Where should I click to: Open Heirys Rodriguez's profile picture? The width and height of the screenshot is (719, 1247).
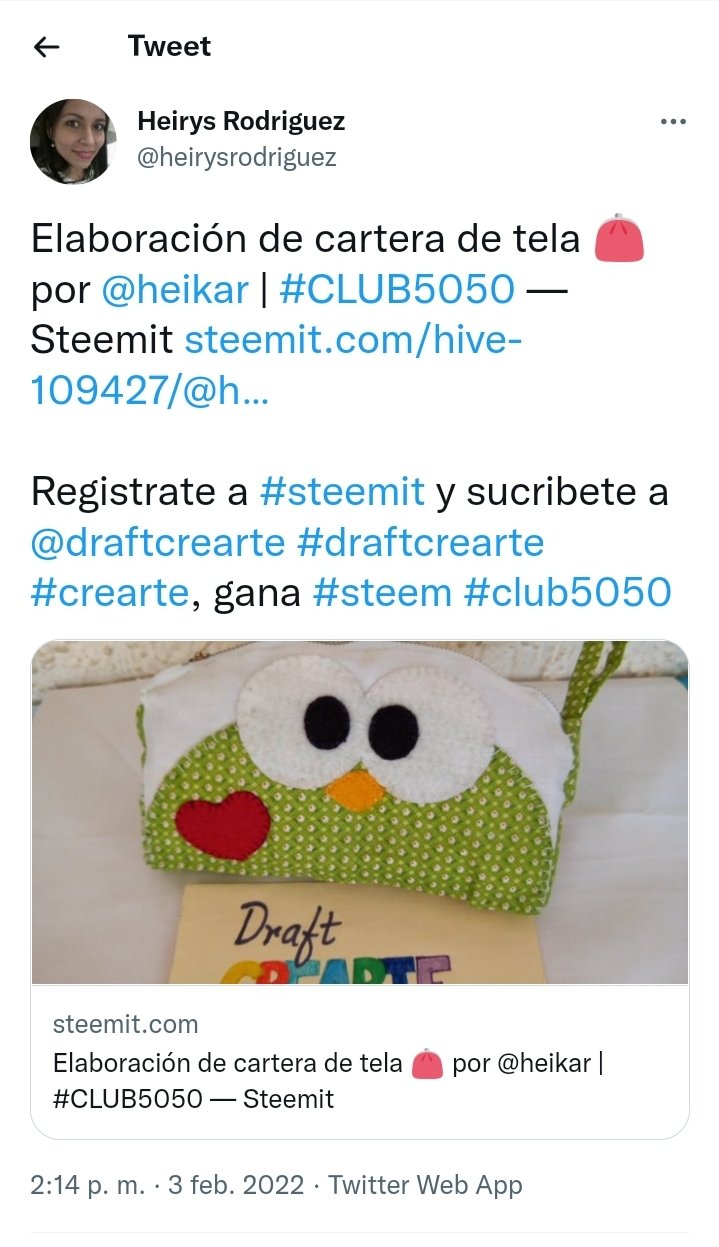pos(74,141)
